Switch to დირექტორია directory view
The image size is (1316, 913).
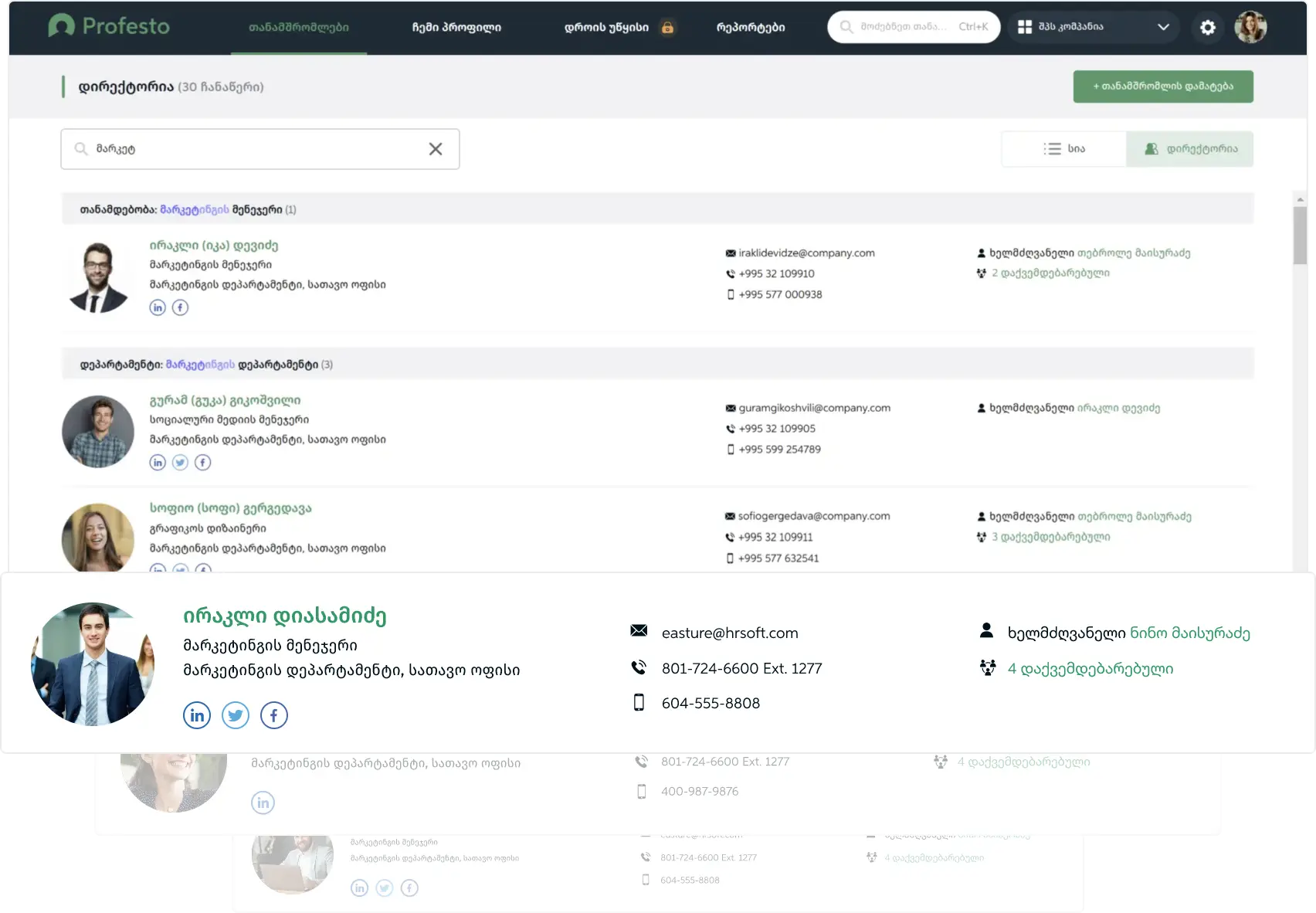[x=1190, y=149]
